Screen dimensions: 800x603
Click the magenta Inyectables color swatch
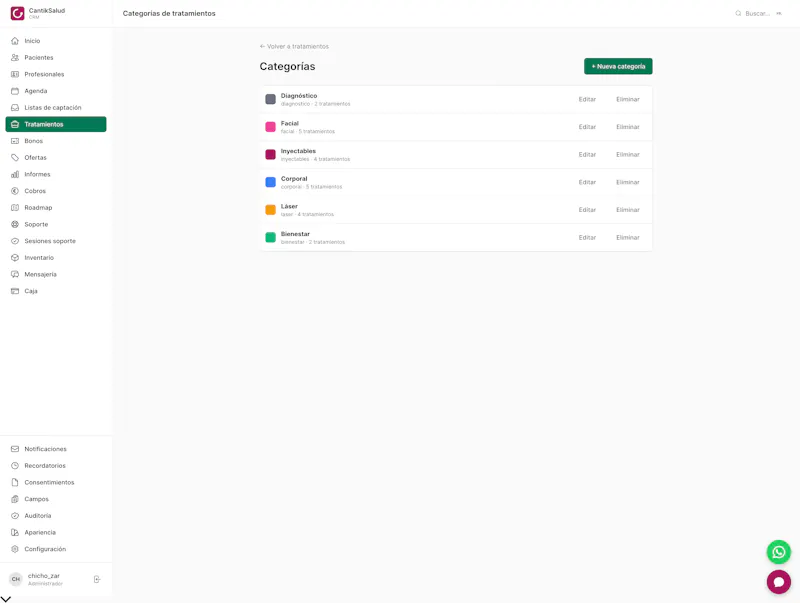tap(270, 154)
